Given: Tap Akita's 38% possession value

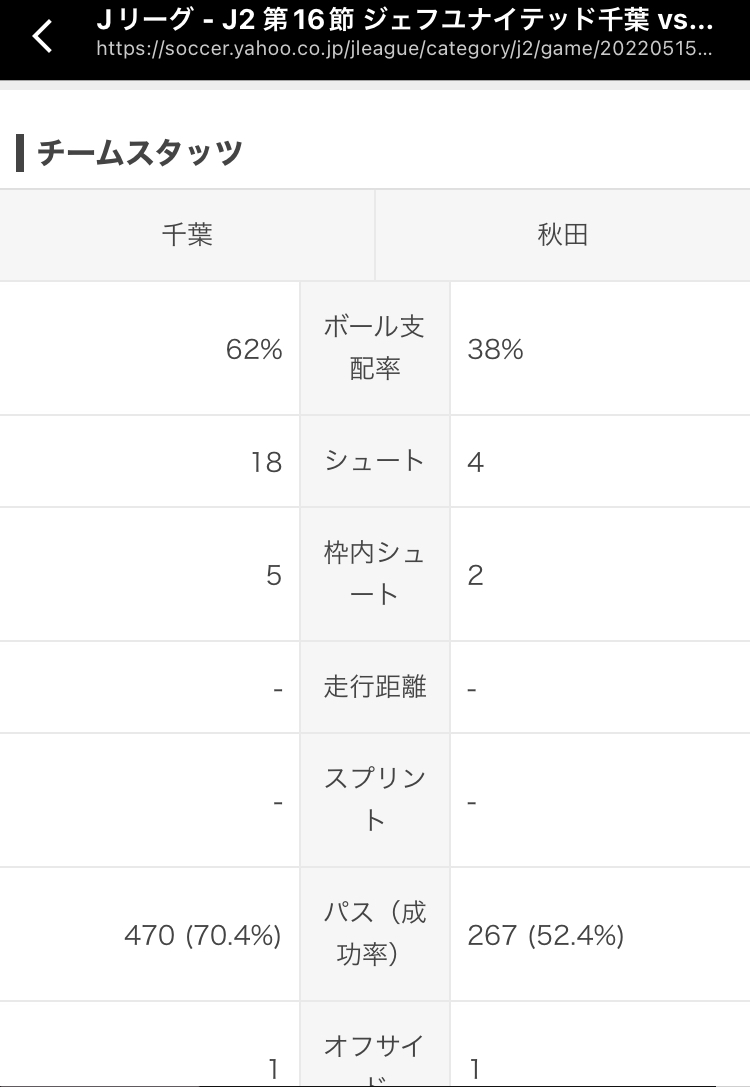Looking at the screenshot, I should [496, 349].
